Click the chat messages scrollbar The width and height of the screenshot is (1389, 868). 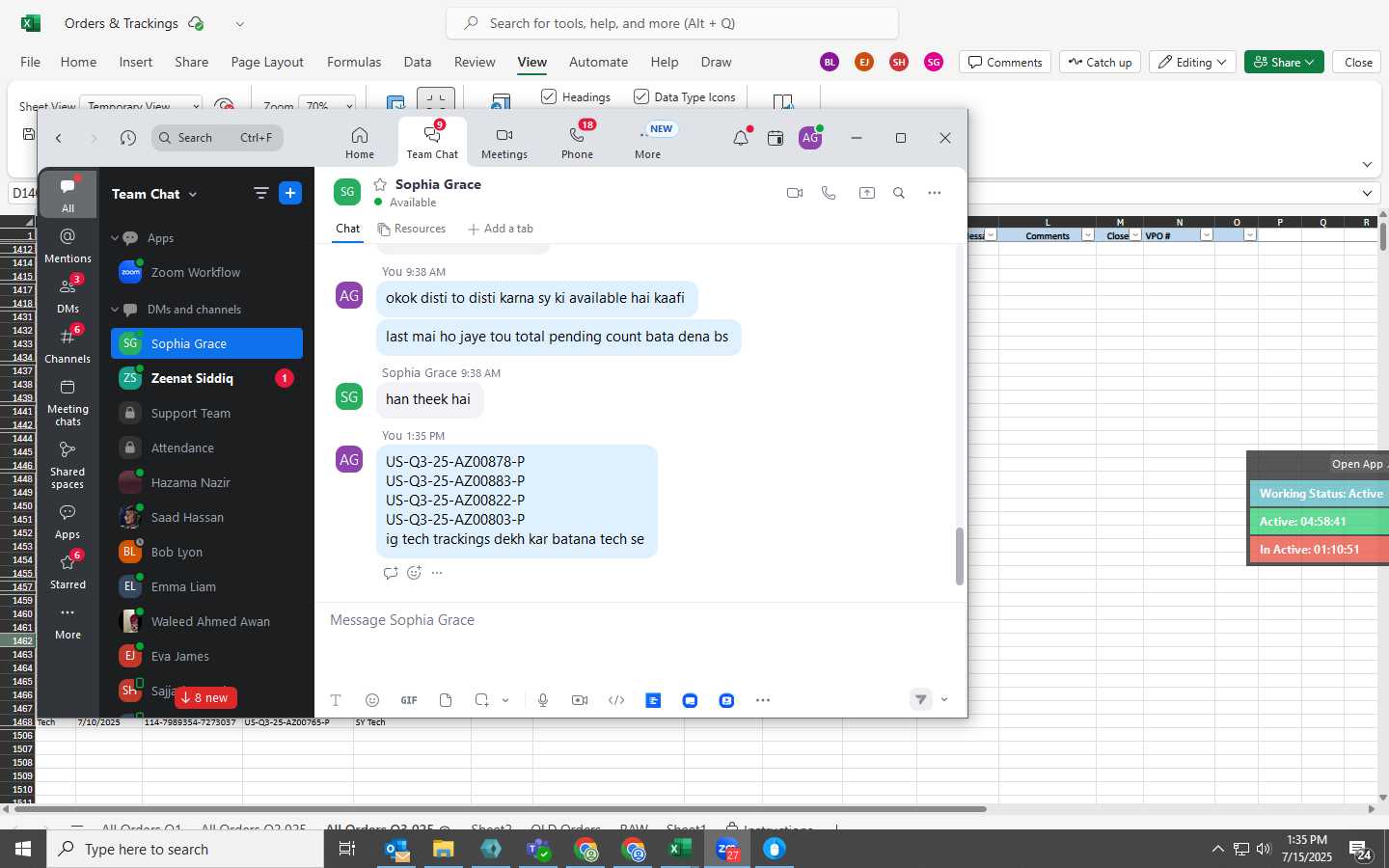click(x=959, y=556)
